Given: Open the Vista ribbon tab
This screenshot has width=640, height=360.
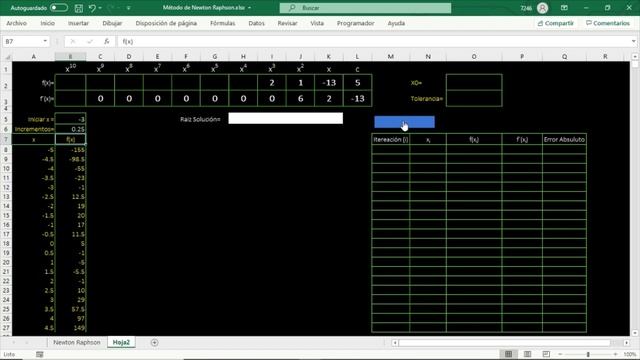Looking at the screenshot, I should [x=317, y=23].
